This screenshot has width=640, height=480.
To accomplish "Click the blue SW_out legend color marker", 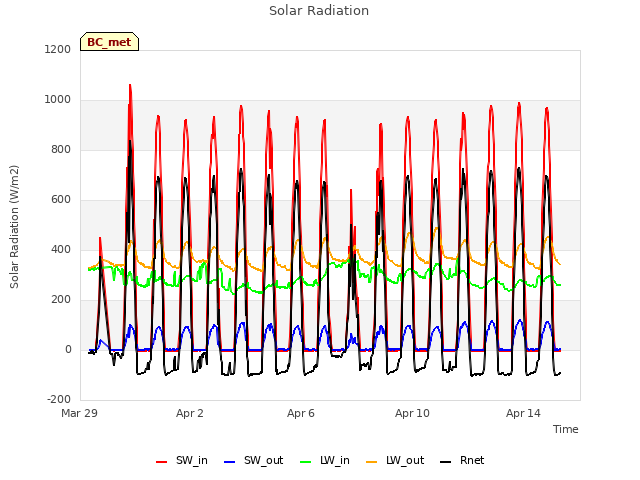I will coord(230,462).
